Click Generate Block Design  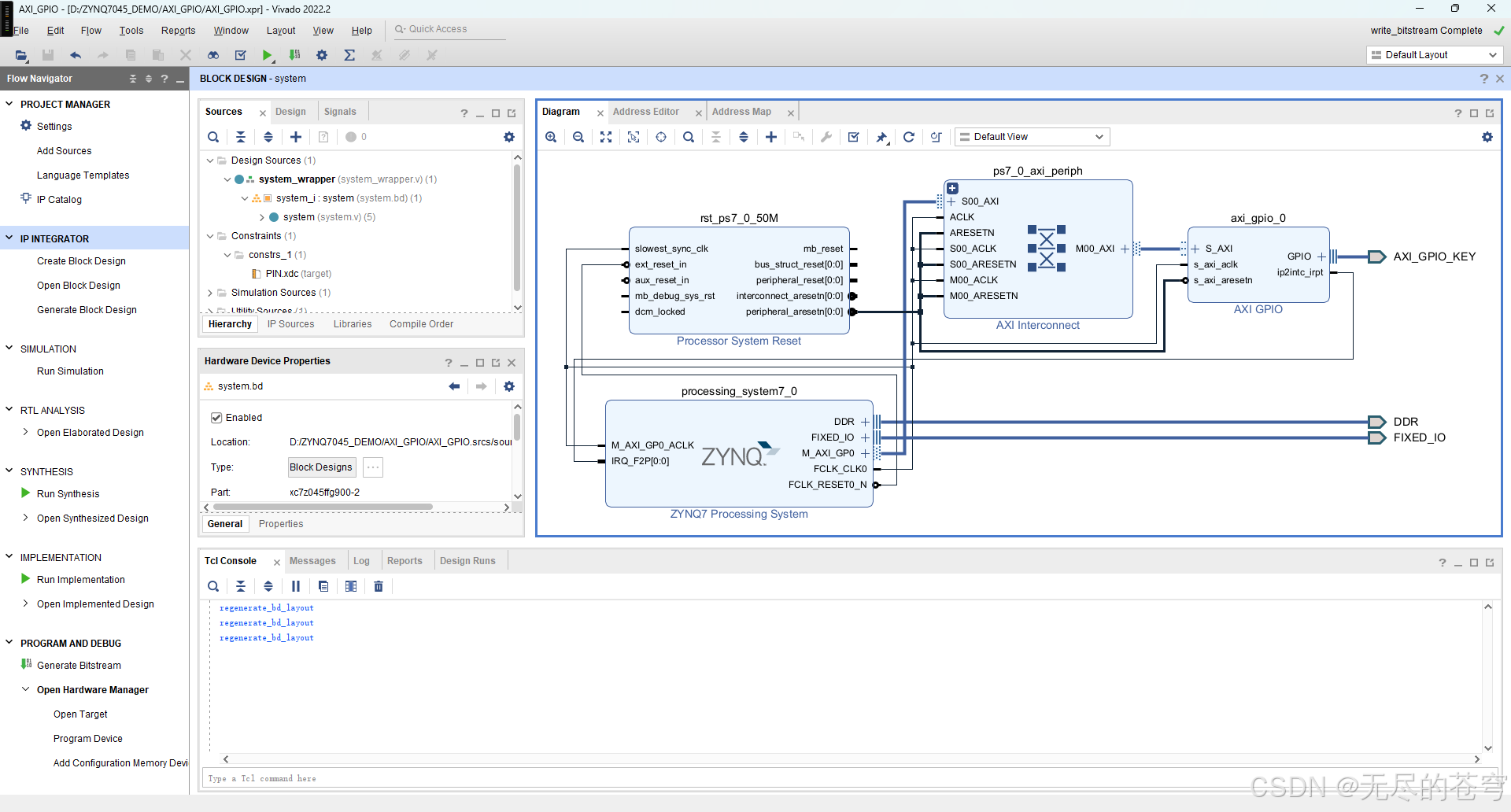[87, 310]
